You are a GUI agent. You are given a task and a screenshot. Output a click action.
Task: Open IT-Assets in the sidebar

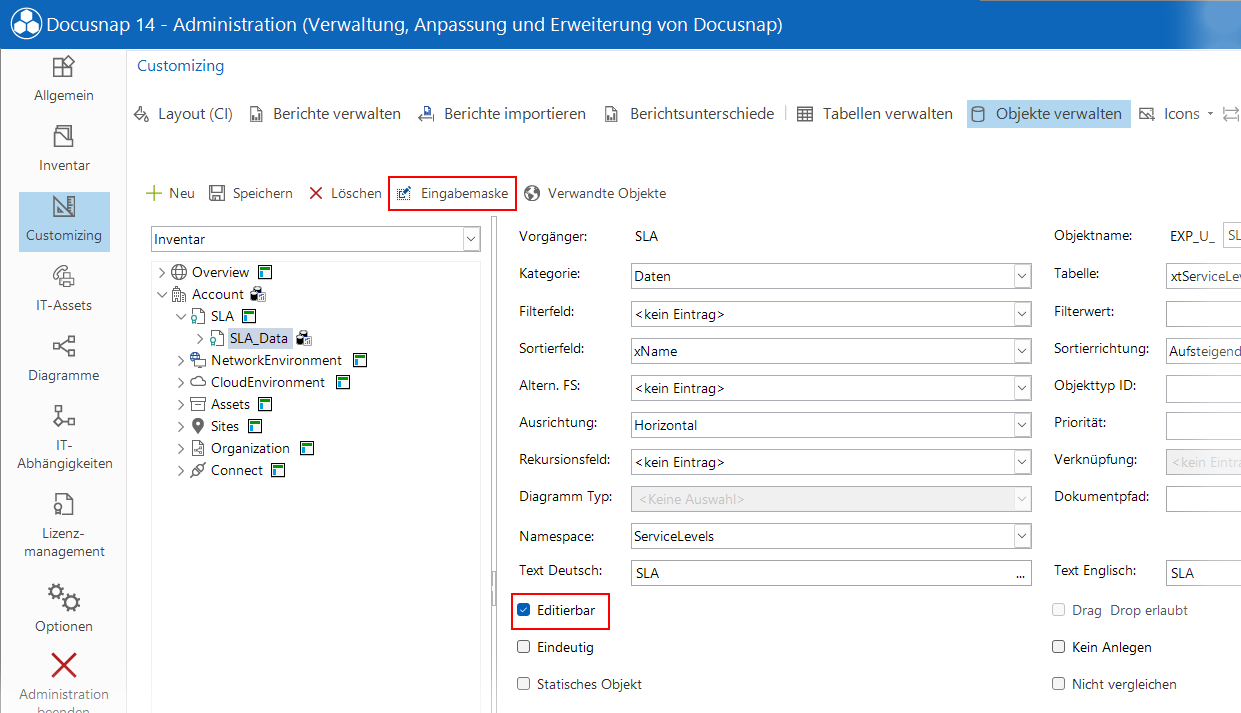(x=64, y=289)
